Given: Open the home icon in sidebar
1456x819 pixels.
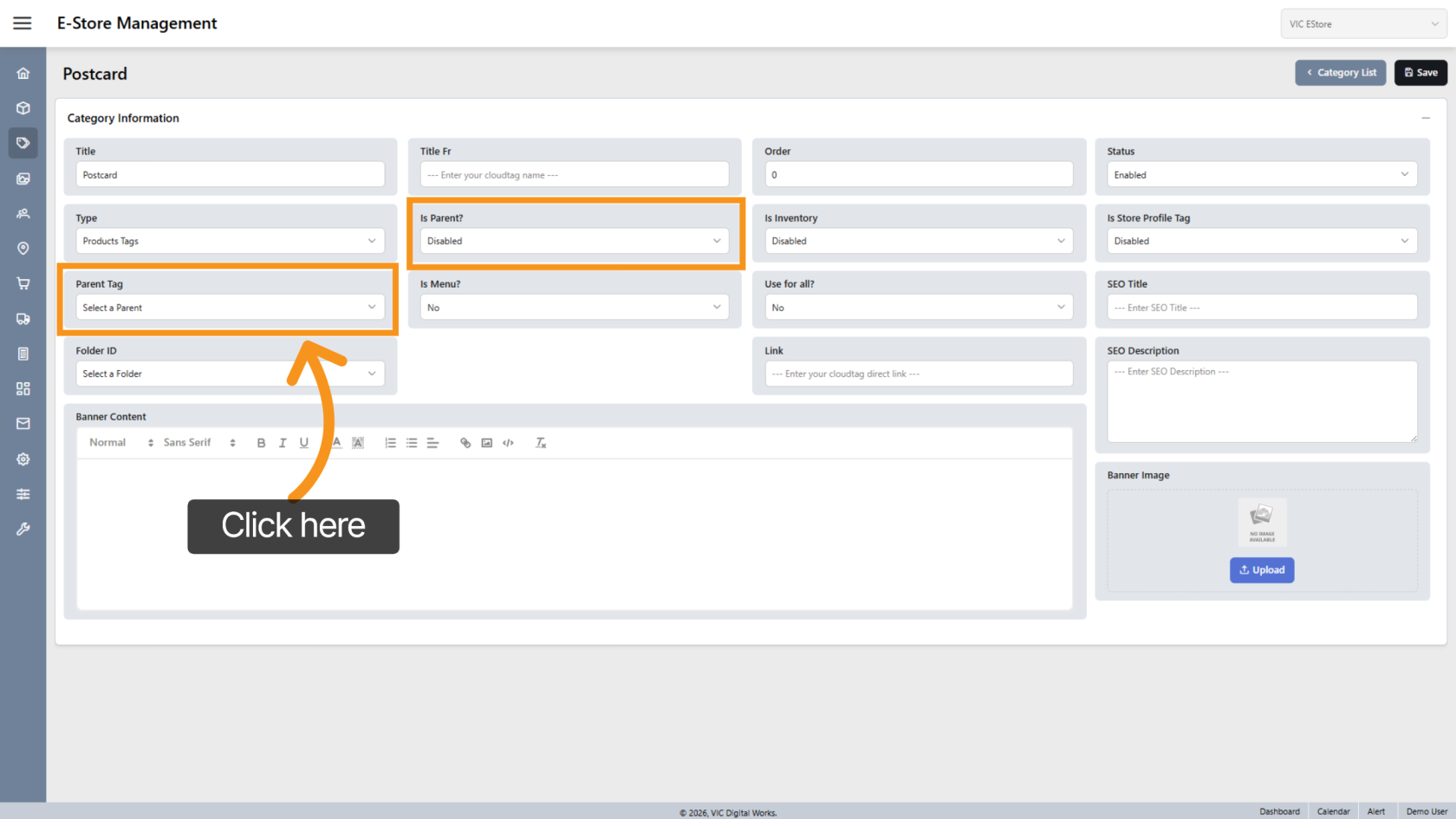Looking at the screenshot, I should (x=23, y=74).
